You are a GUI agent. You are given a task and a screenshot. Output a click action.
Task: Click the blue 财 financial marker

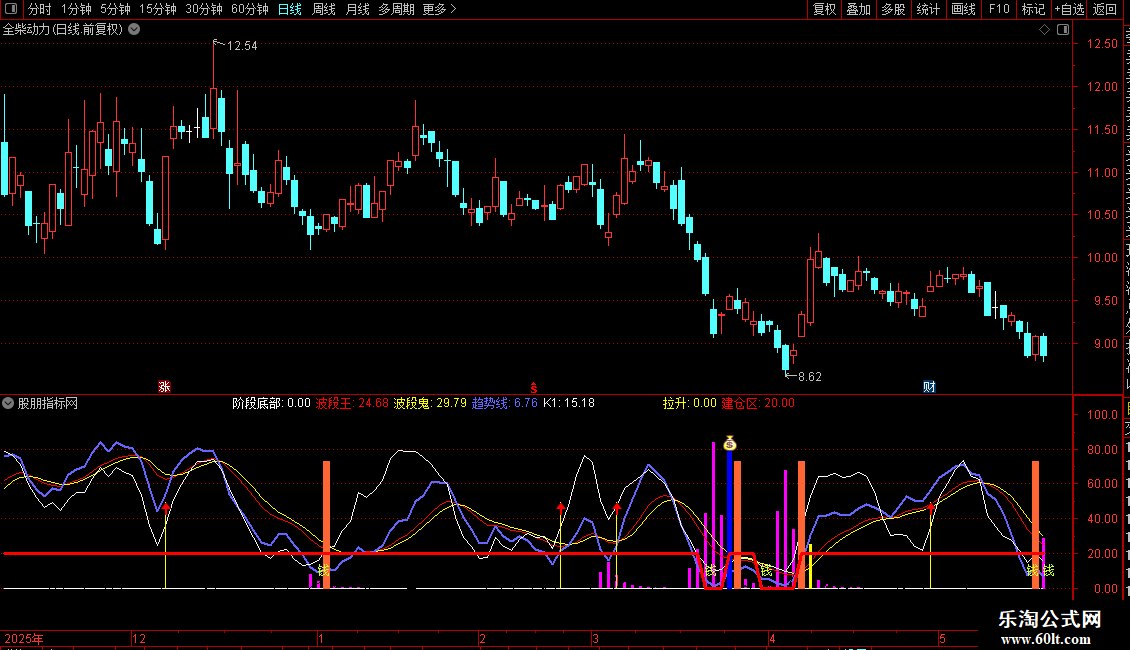929,387
